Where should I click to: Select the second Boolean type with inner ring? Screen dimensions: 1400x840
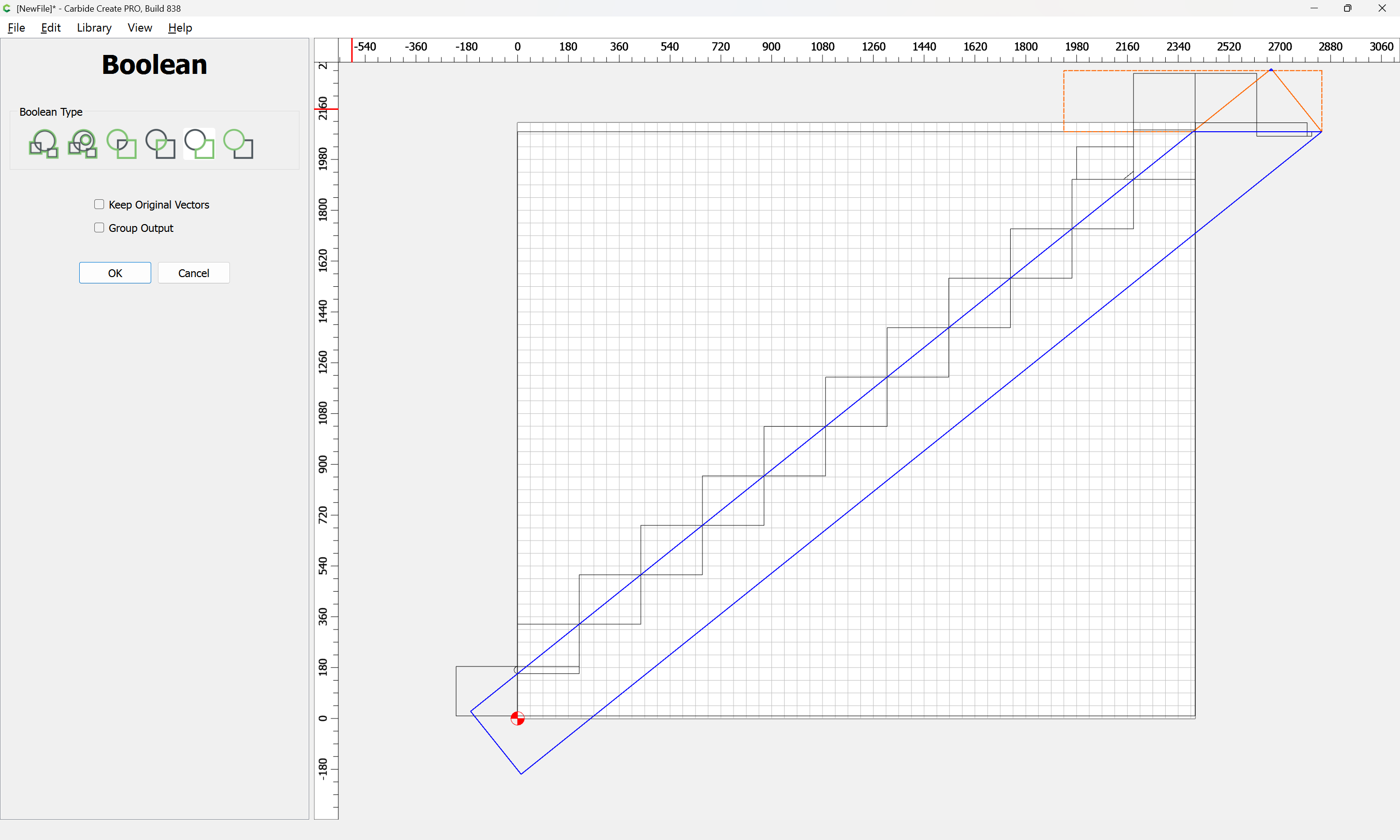83,144
